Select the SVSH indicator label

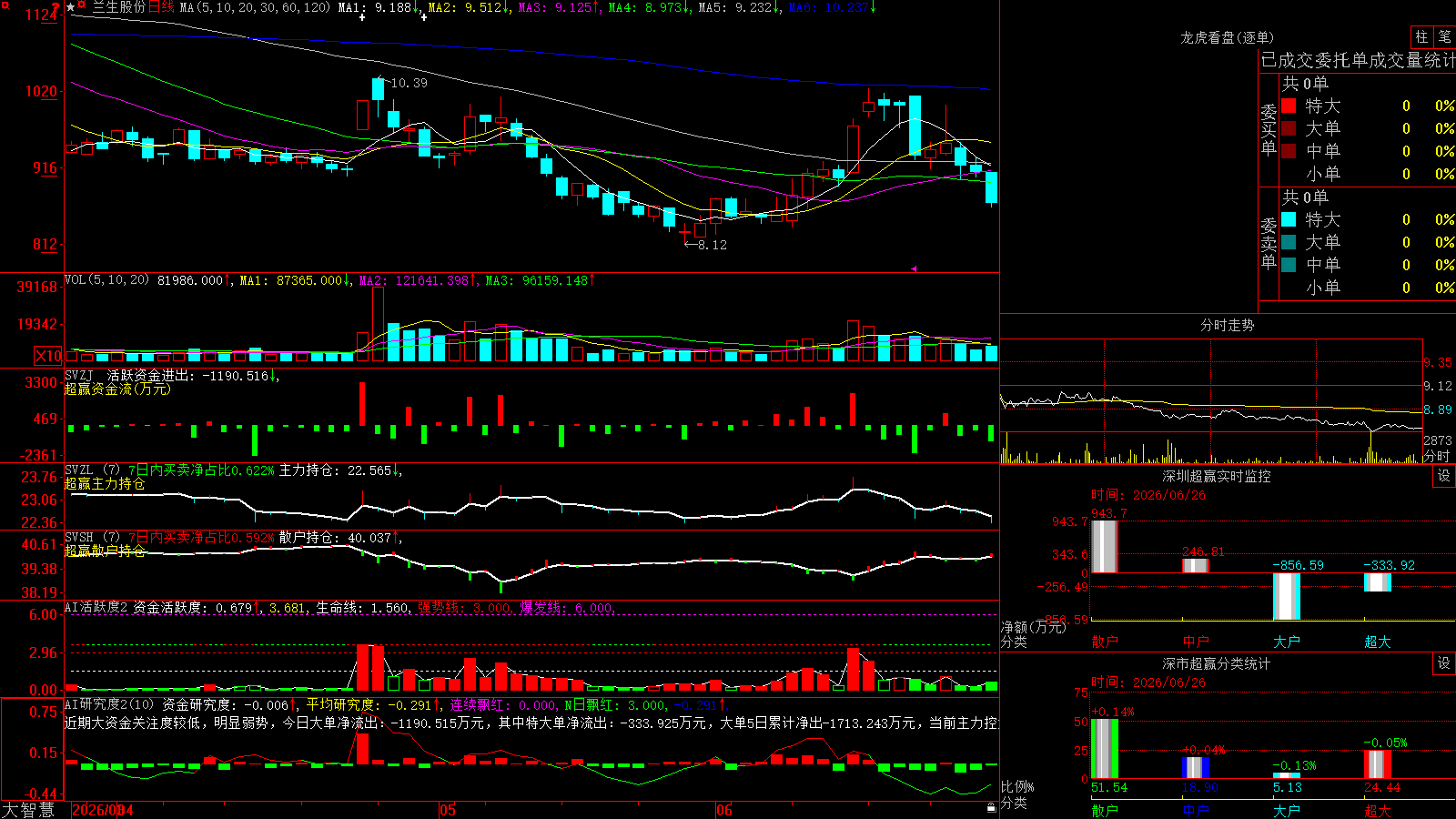pyautogui.click(x=79, y=538)
